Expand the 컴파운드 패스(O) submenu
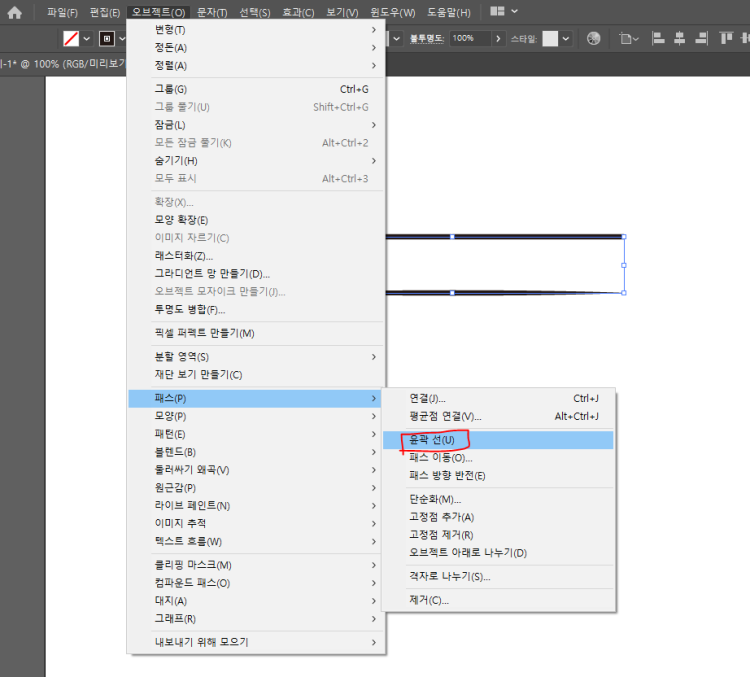 click(256, 583)
